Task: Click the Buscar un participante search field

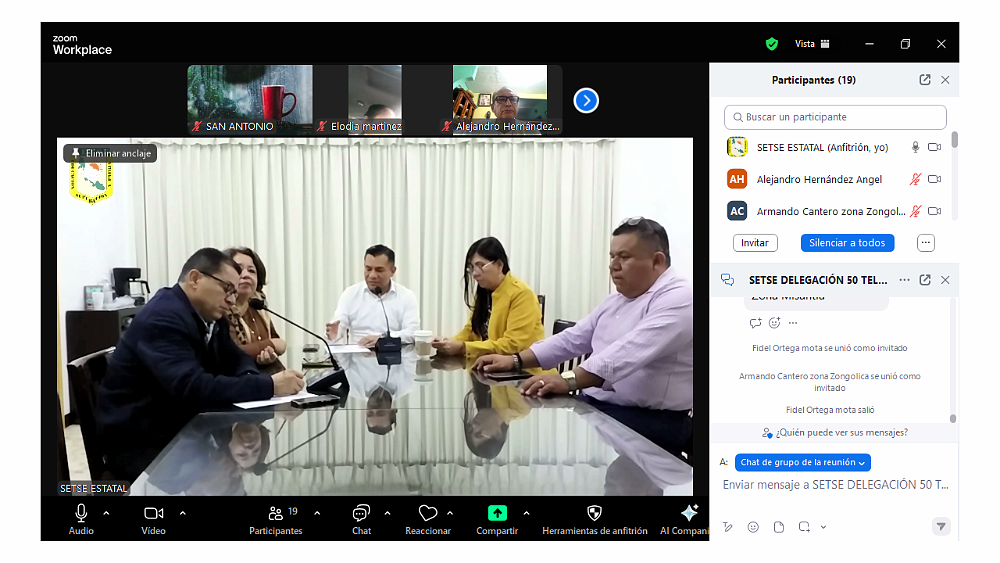Action: [835, 117]
